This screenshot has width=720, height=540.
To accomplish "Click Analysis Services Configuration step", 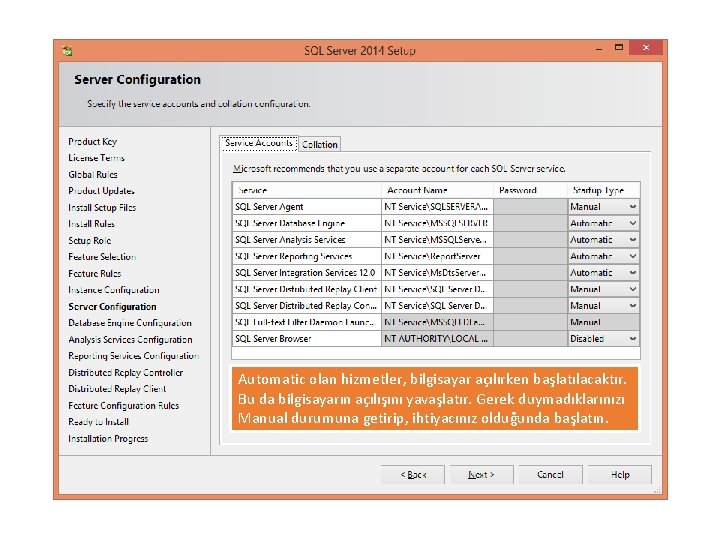I will coord(130,340).
